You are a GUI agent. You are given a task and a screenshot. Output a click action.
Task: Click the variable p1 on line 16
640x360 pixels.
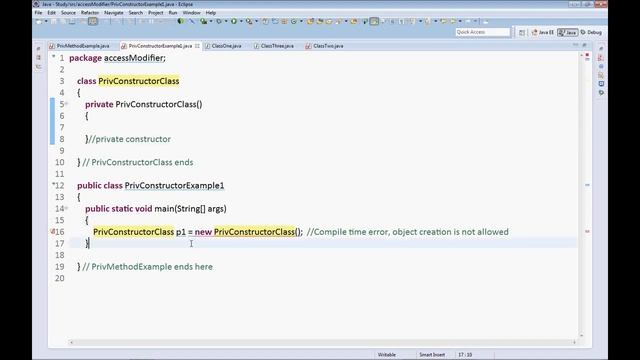coord(181,232)
